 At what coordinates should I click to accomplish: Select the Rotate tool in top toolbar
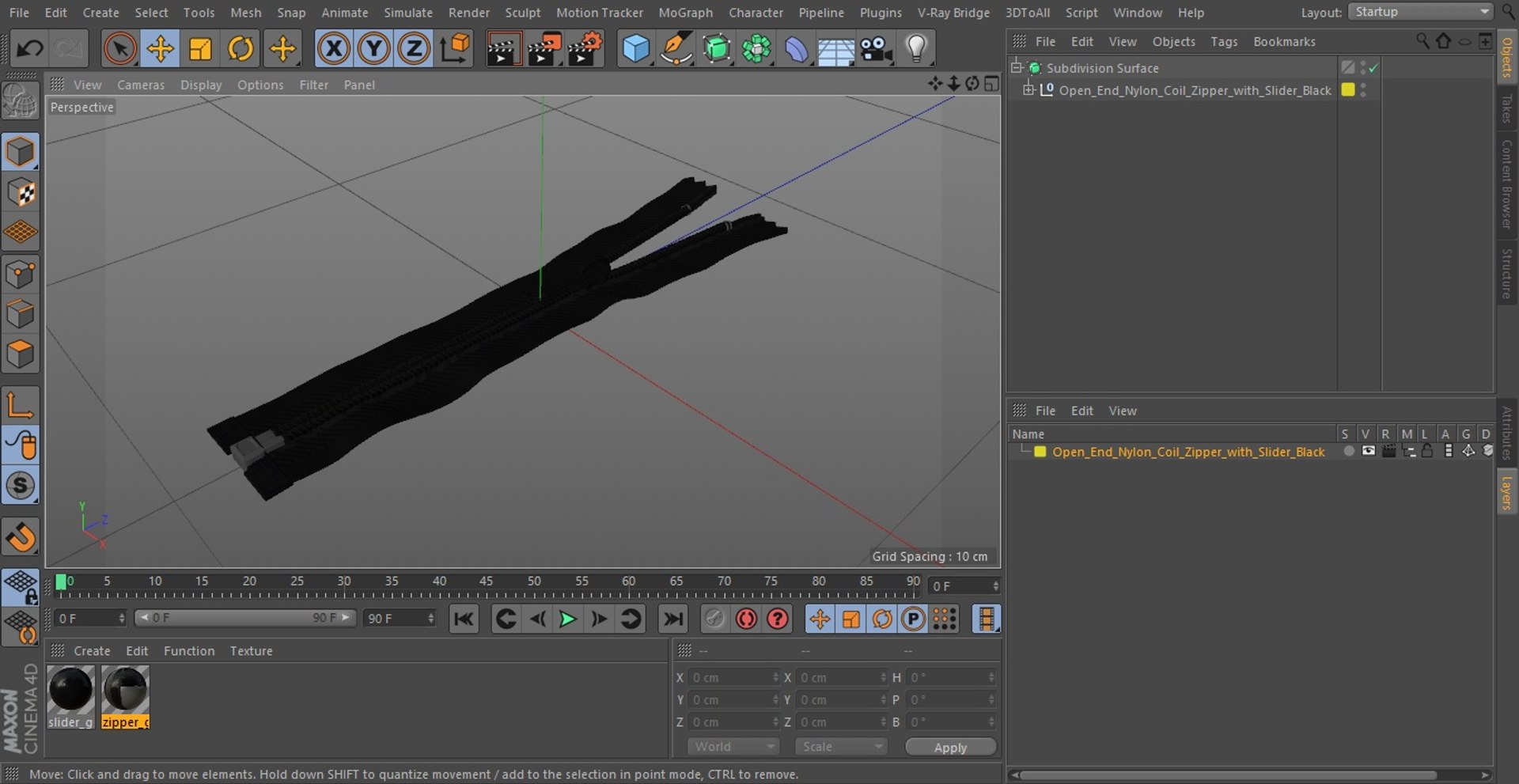click(241, 49)
